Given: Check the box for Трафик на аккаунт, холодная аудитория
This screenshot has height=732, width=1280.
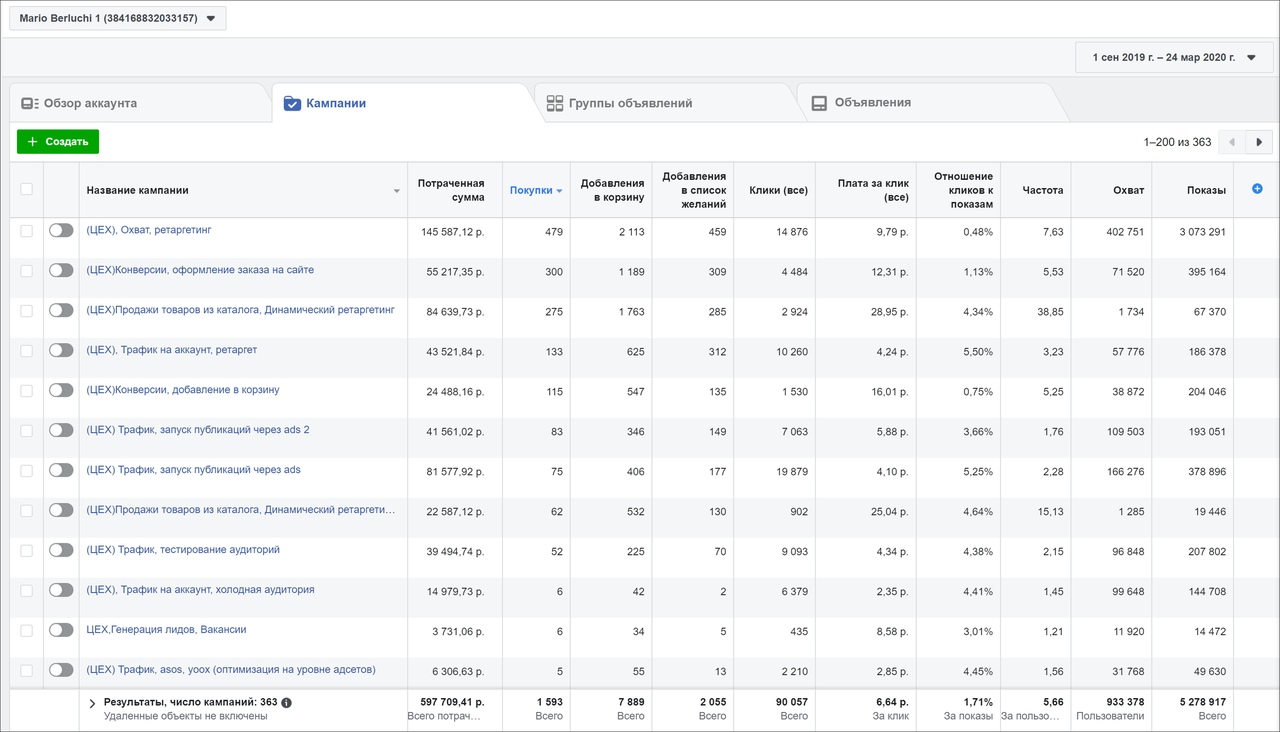Looking at the screenshot, I should [x=26, y=591].
